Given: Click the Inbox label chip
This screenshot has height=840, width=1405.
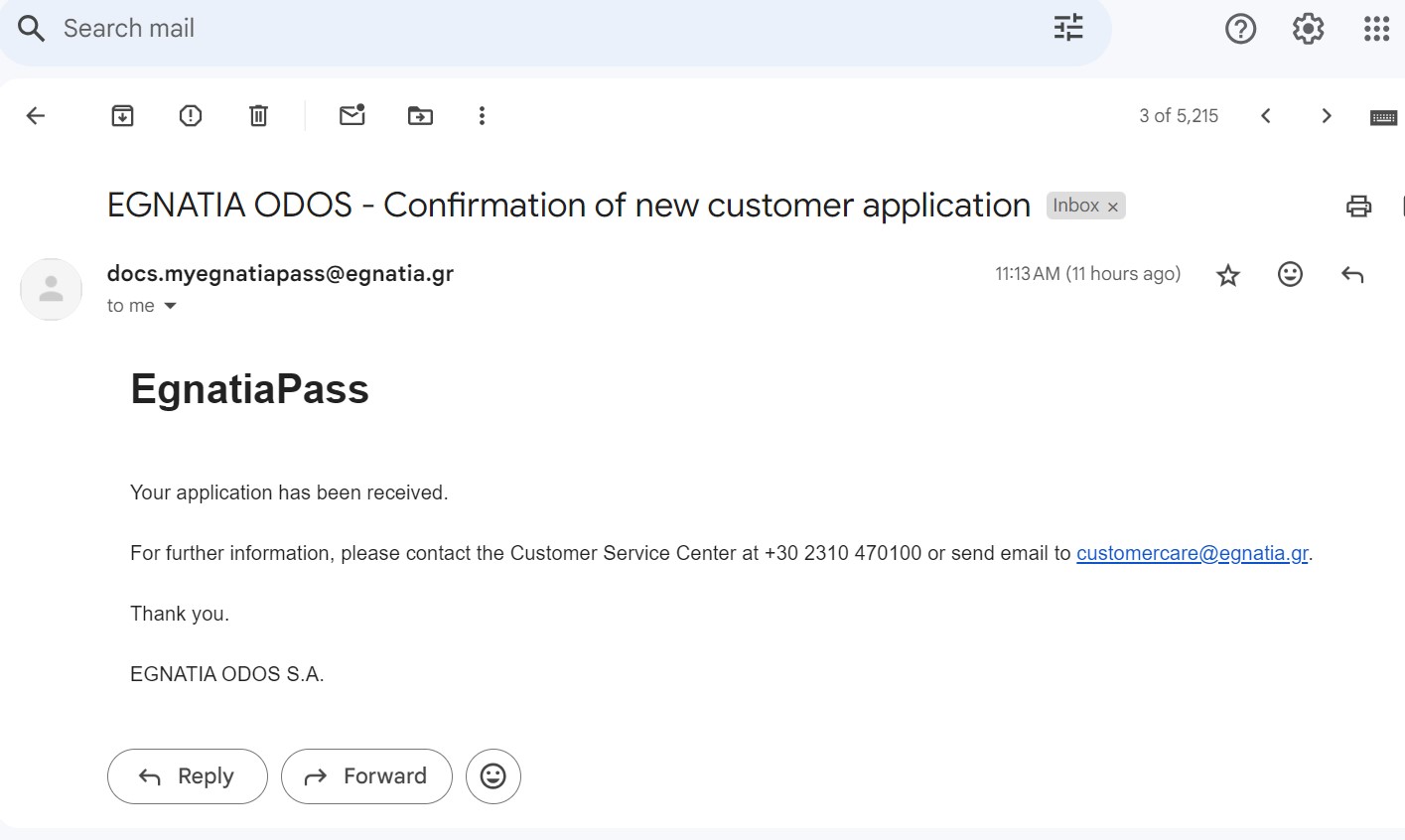Looking at the screenshot, I should [x=1076, y=206].
